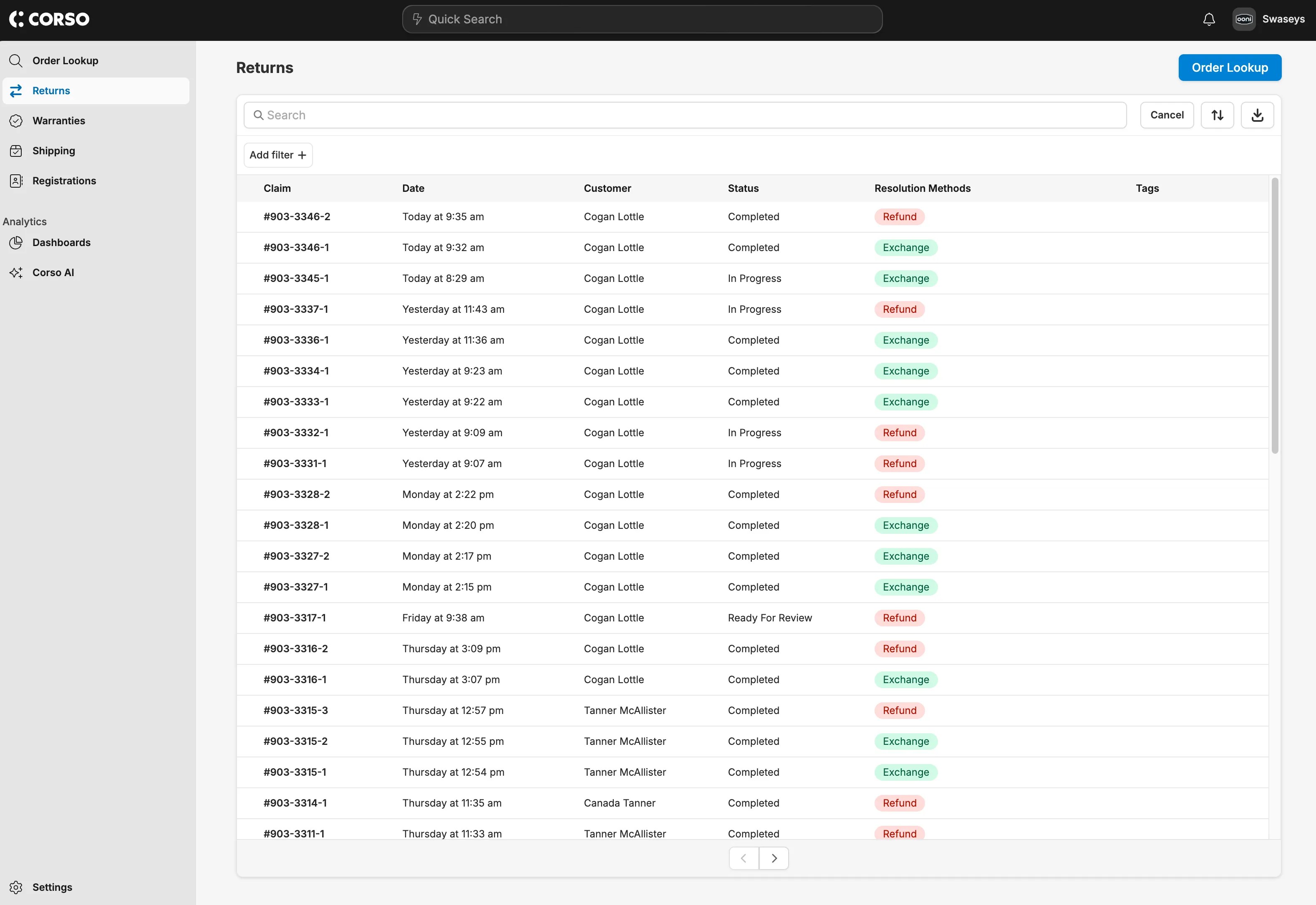Open the Registrations icon in sidebar
The width and height of the screenshot is (1316, 905).
click(16, 180)
